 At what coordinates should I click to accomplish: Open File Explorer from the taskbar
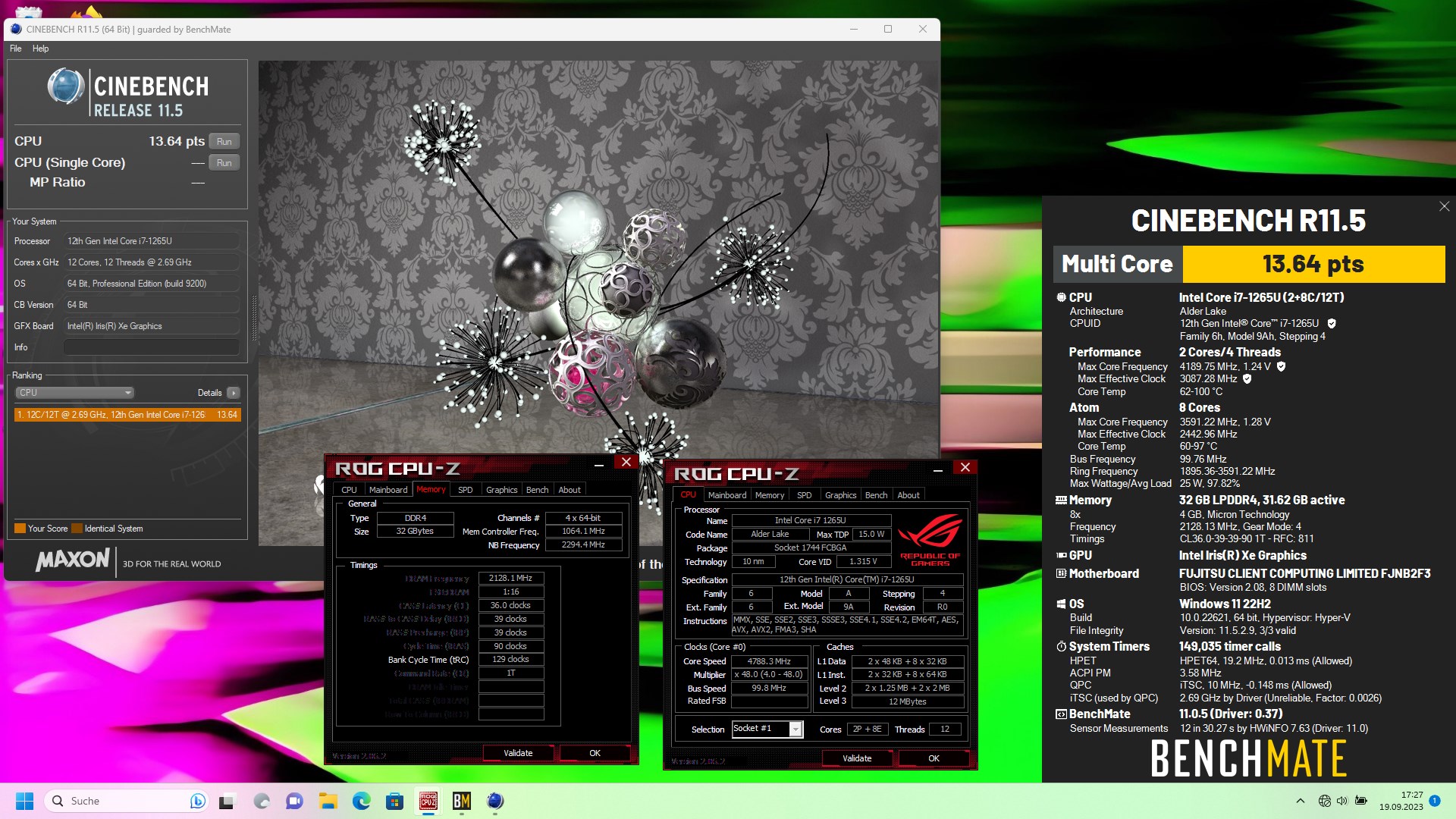[x=328, y=801]
